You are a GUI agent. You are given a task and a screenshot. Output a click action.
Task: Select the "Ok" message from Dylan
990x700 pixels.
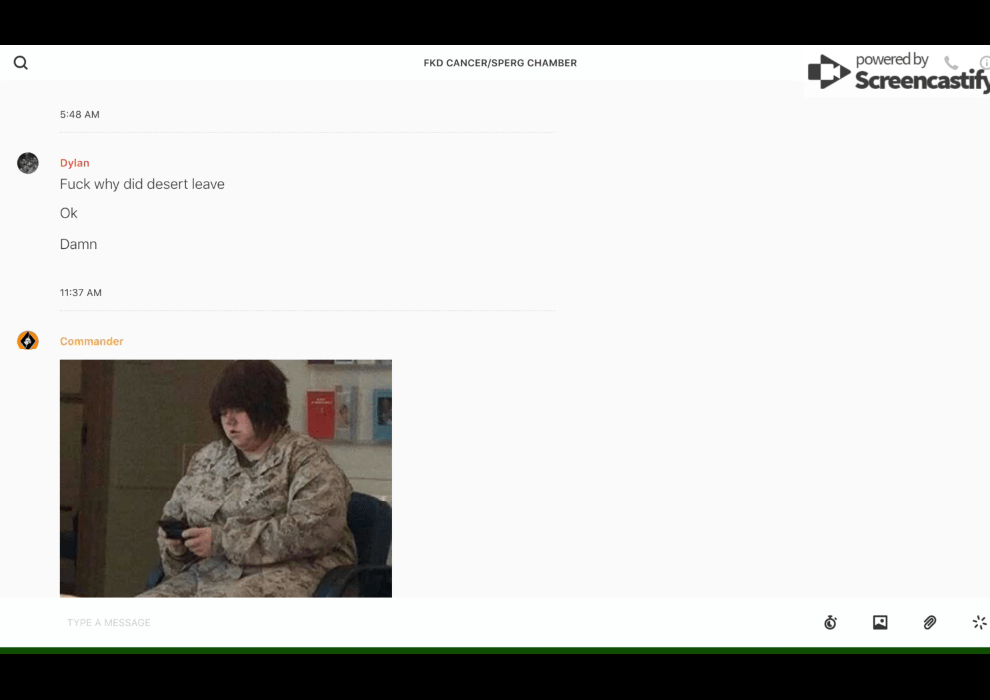[x=69, y=213]
